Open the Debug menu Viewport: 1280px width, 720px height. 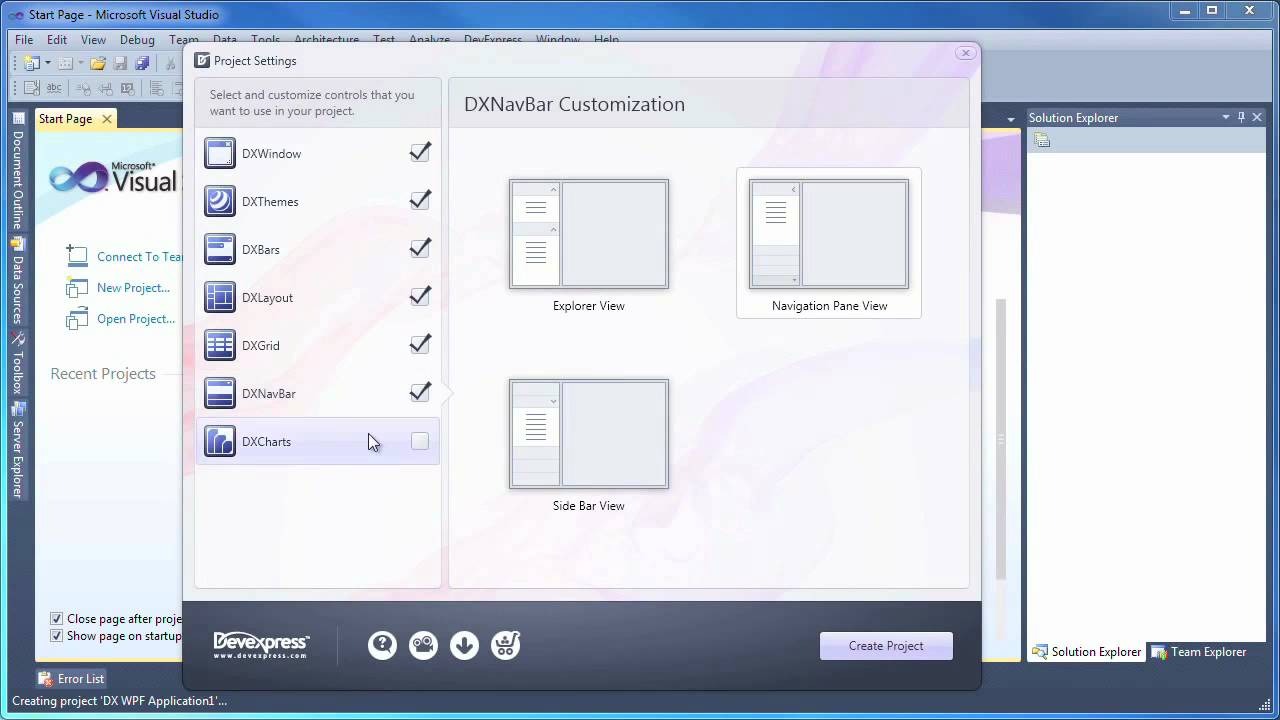click(x=137, y=40)
